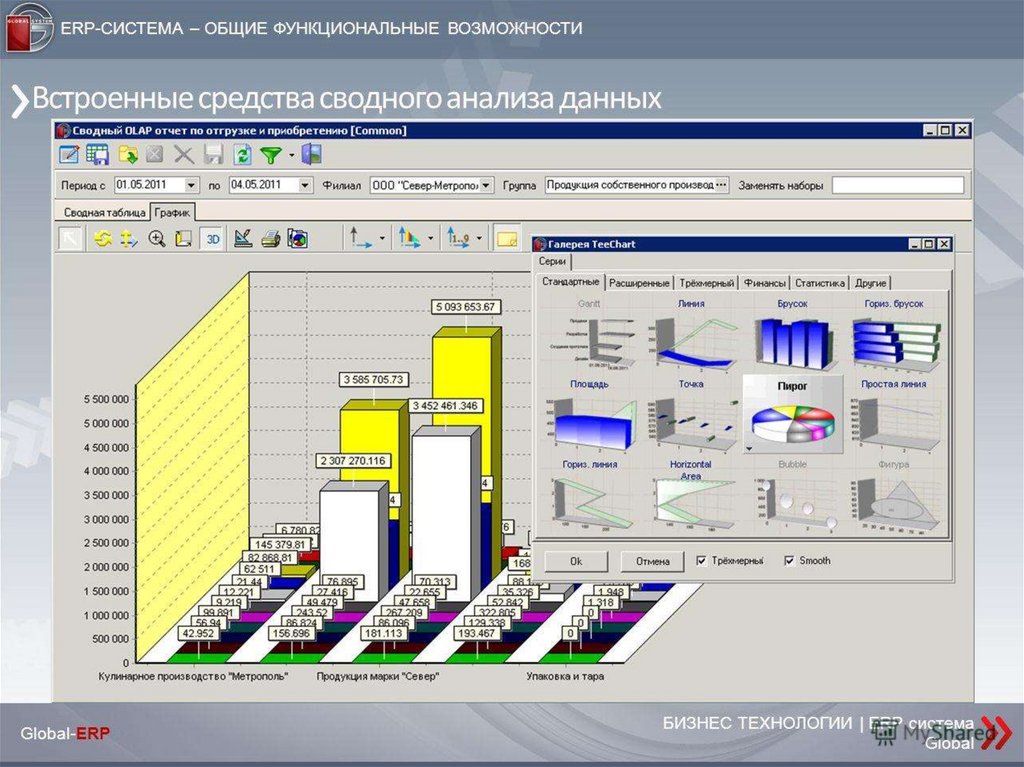
Task: Click the save table icon in top toolbar
Action: tap(97, 155)
